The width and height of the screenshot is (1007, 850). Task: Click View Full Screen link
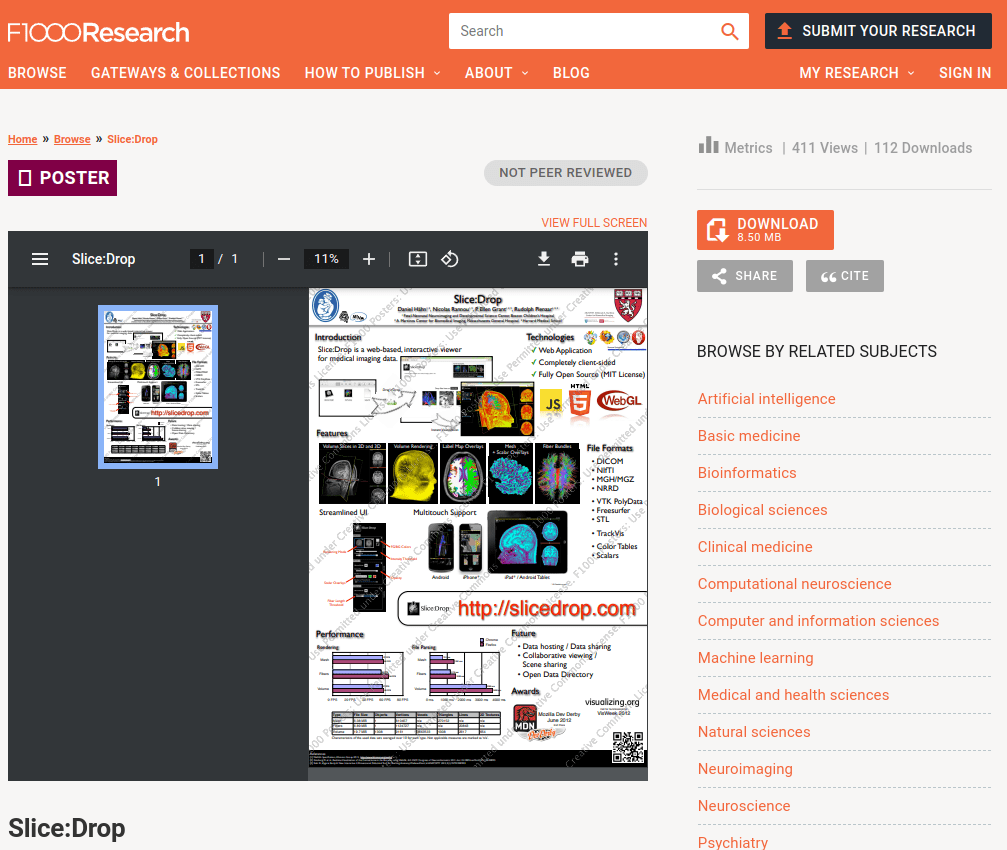tap(594, 223)
